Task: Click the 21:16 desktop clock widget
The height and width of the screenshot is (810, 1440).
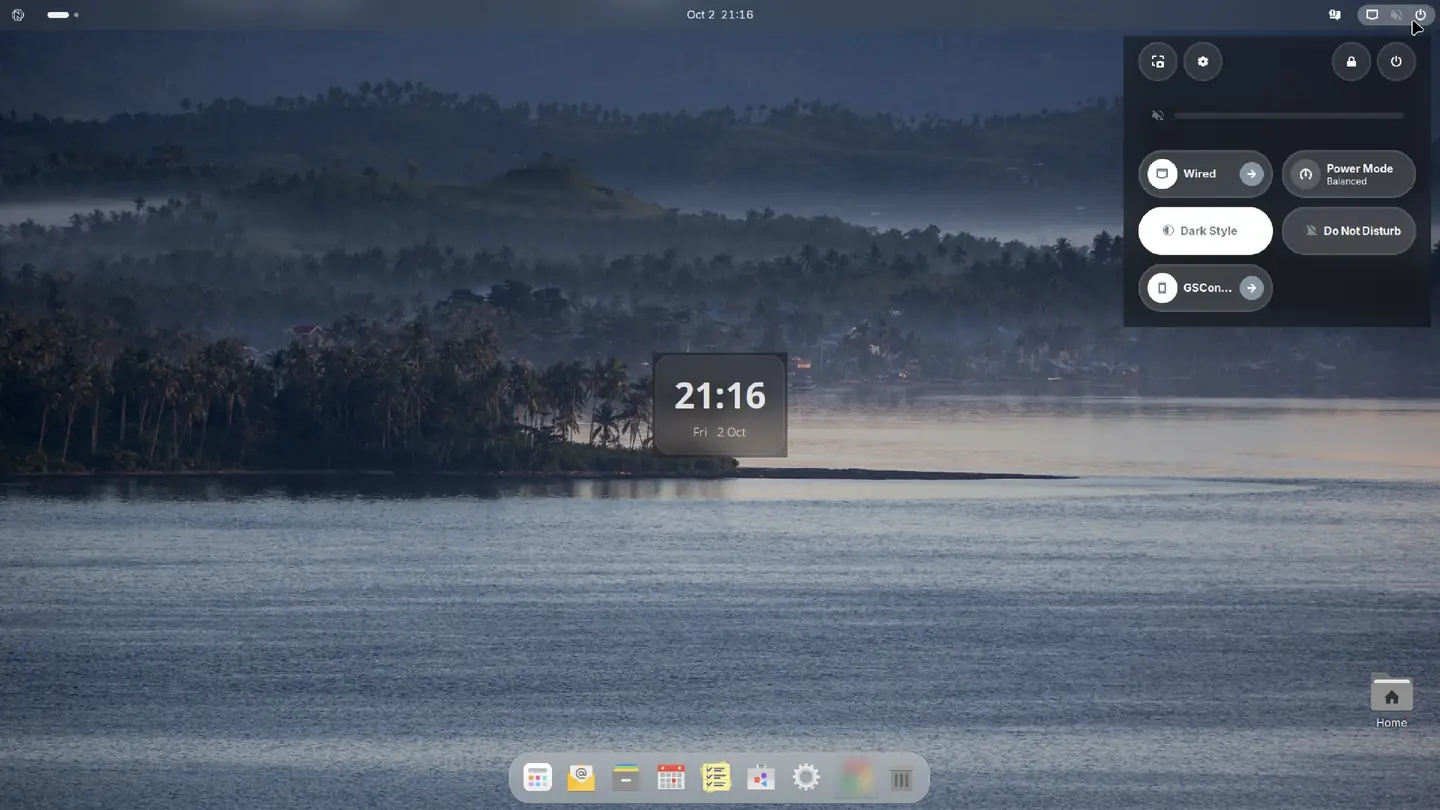Action: click(720, 405)
